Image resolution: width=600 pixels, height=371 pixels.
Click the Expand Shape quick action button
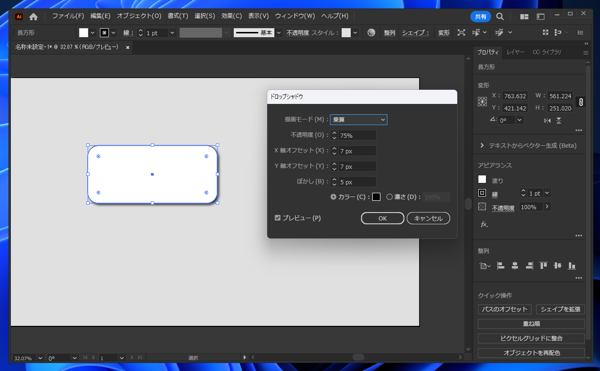[560, 309]
